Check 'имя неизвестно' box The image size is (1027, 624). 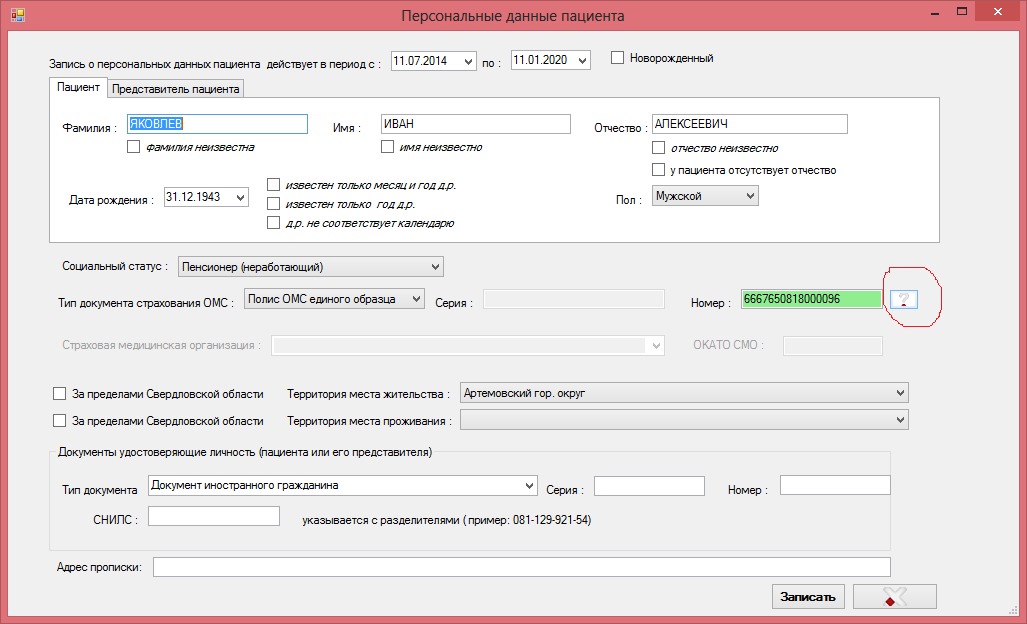(x=387, y=147)
